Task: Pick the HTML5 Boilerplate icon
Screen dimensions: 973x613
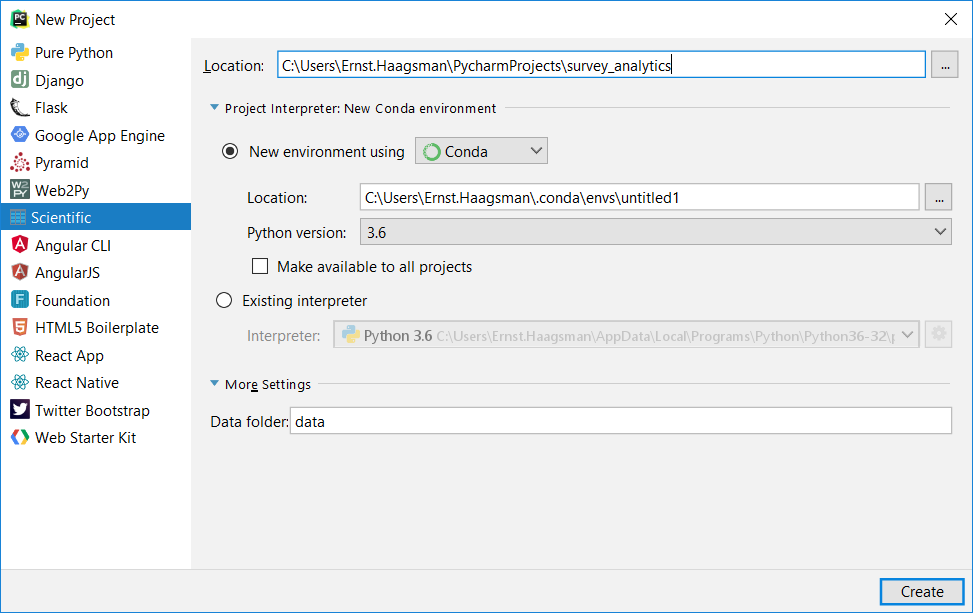Action: click(20, 327)
